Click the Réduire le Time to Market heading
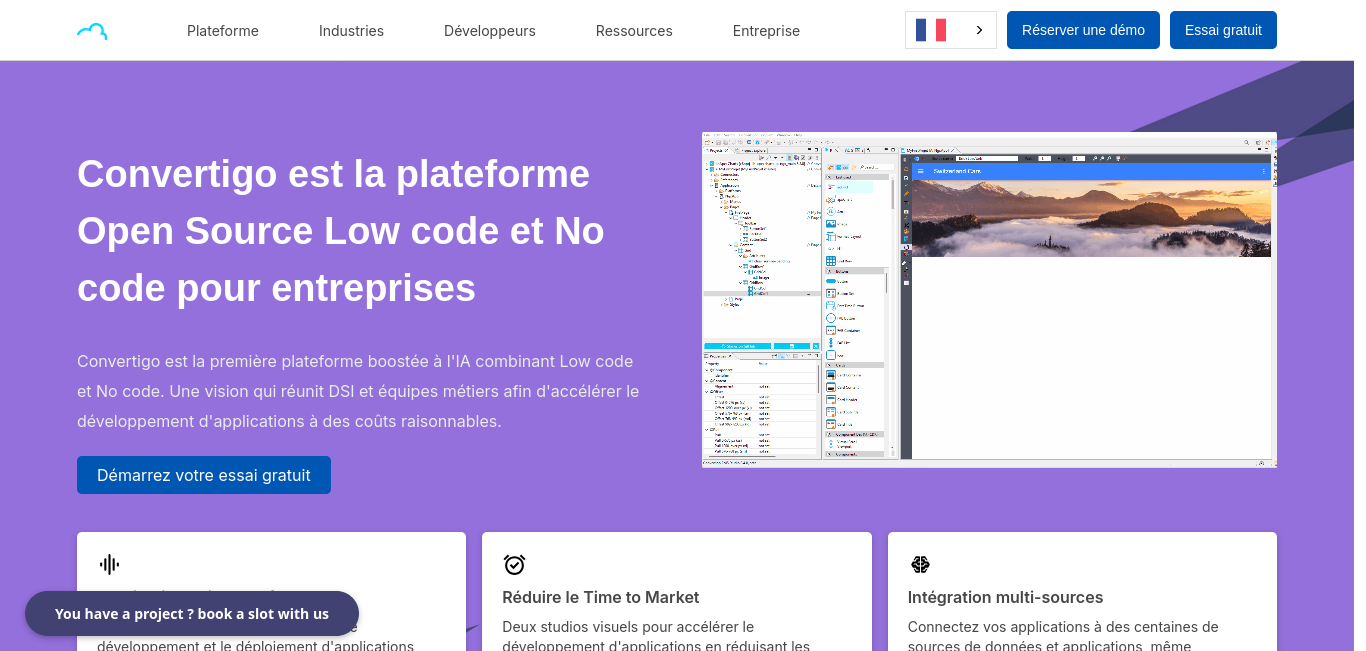 click(x=601, y=597)
